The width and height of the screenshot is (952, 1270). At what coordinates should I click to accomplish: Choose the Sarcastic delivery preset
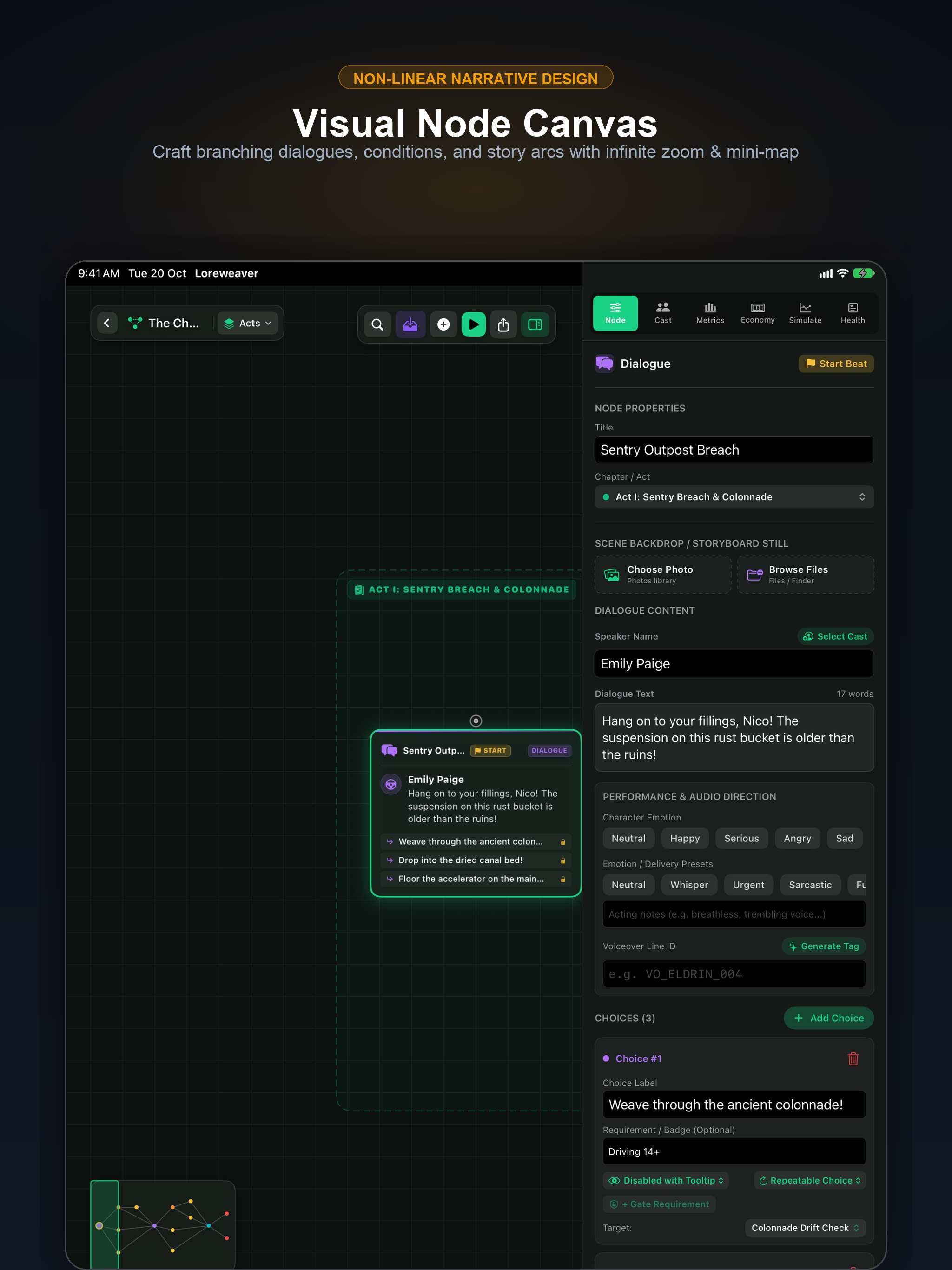point(810,885)
